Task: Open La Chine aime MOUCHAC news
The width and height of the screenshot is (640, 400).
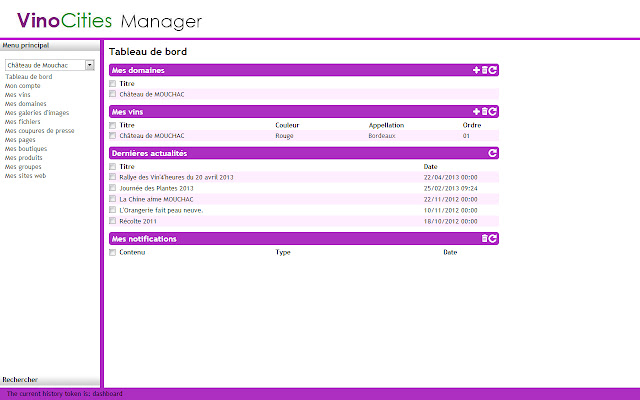Action: (156, 199)
